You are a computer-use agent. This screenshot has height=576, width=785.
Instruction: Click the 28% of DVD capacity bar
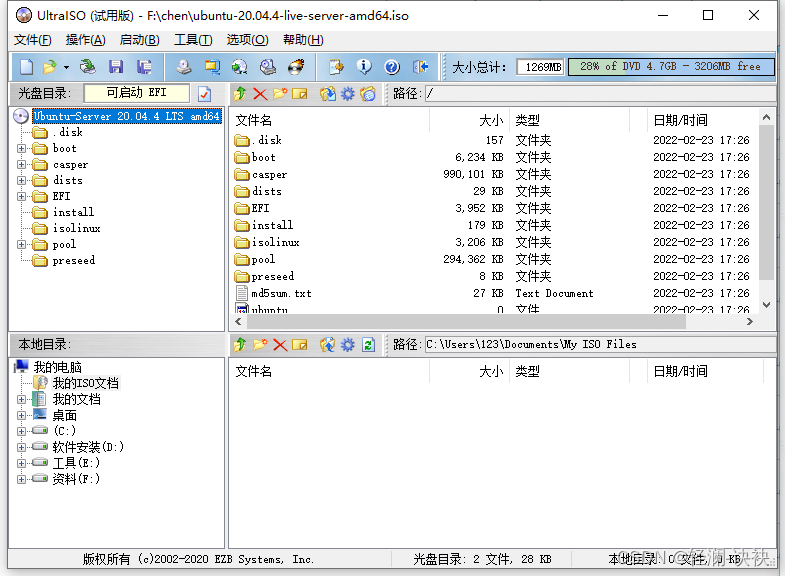coord(671,67)
